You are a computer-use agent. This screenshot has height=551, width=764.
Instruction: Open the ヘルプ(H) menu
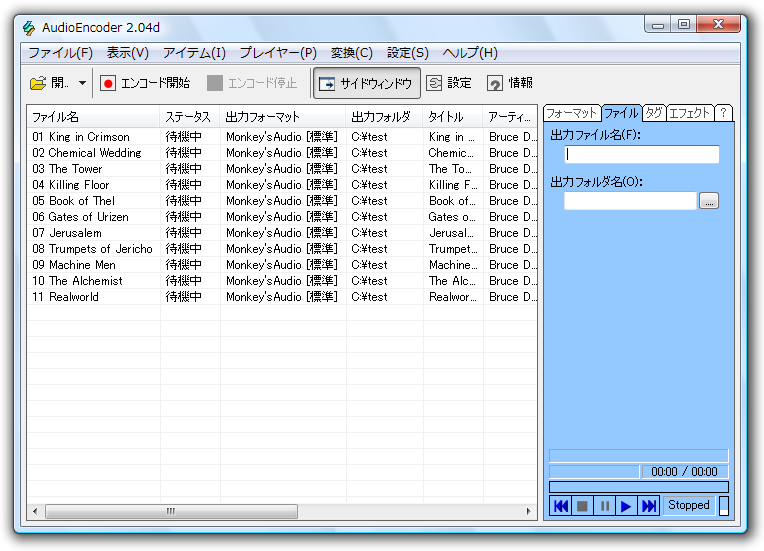(470, 53)
